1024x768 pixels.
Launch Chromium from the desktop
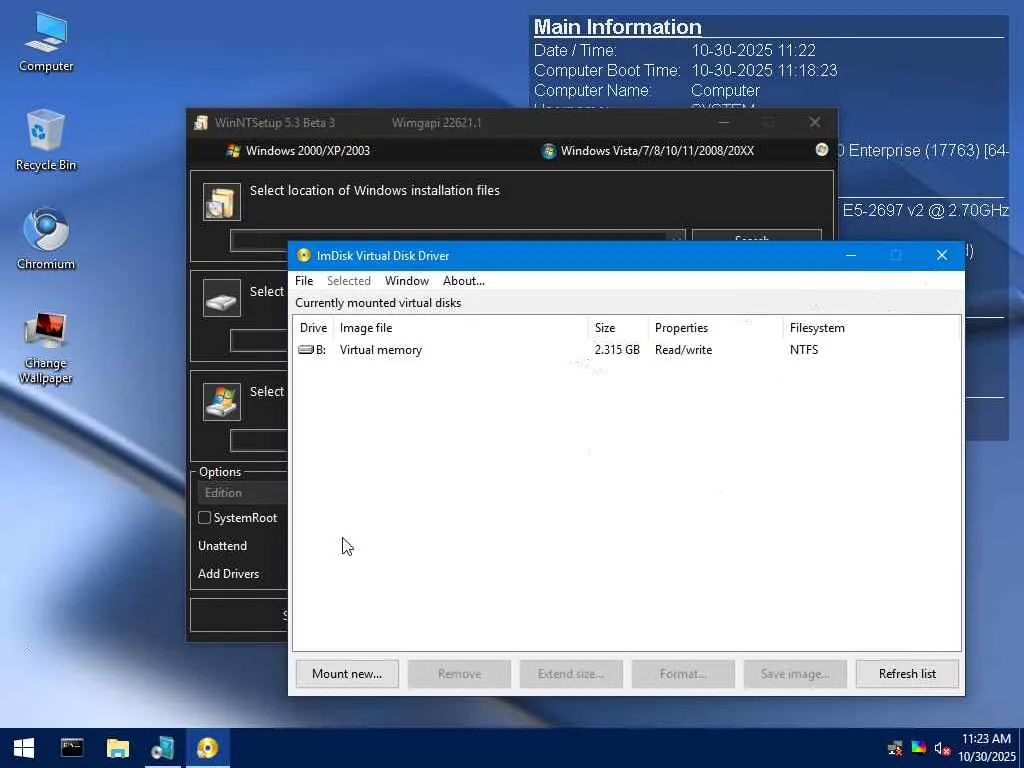[x=46, y=239]
